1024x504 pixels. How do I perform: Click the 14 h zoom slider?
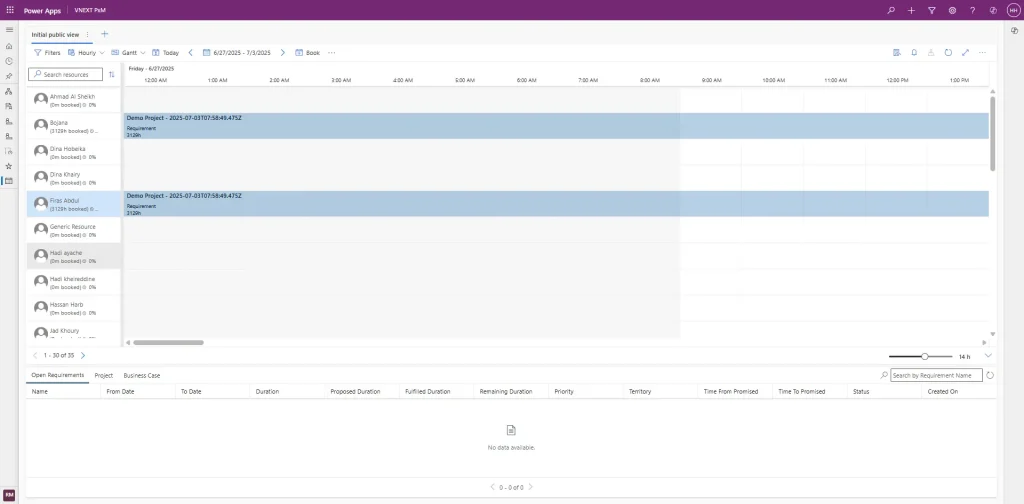click(x=925, y=356)
